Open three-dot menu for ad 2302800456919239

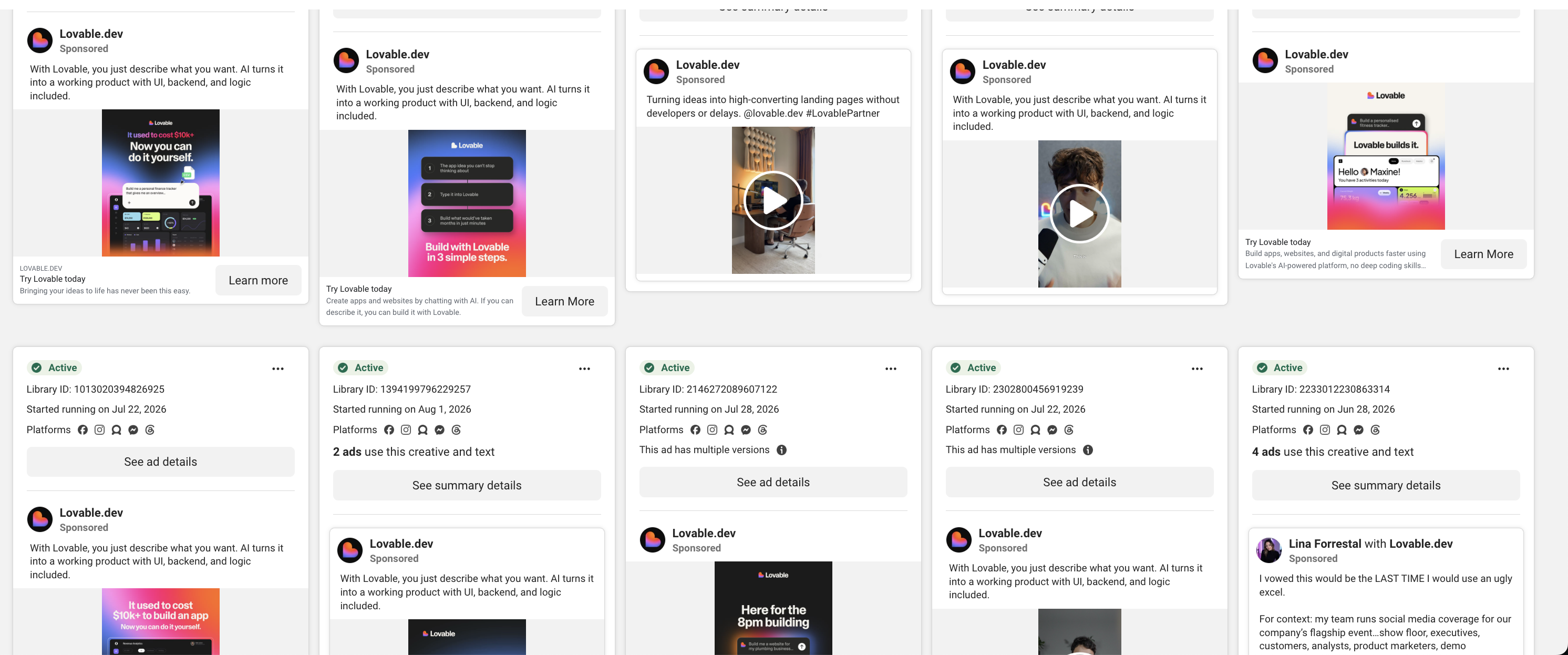[x=1196, y=369]
